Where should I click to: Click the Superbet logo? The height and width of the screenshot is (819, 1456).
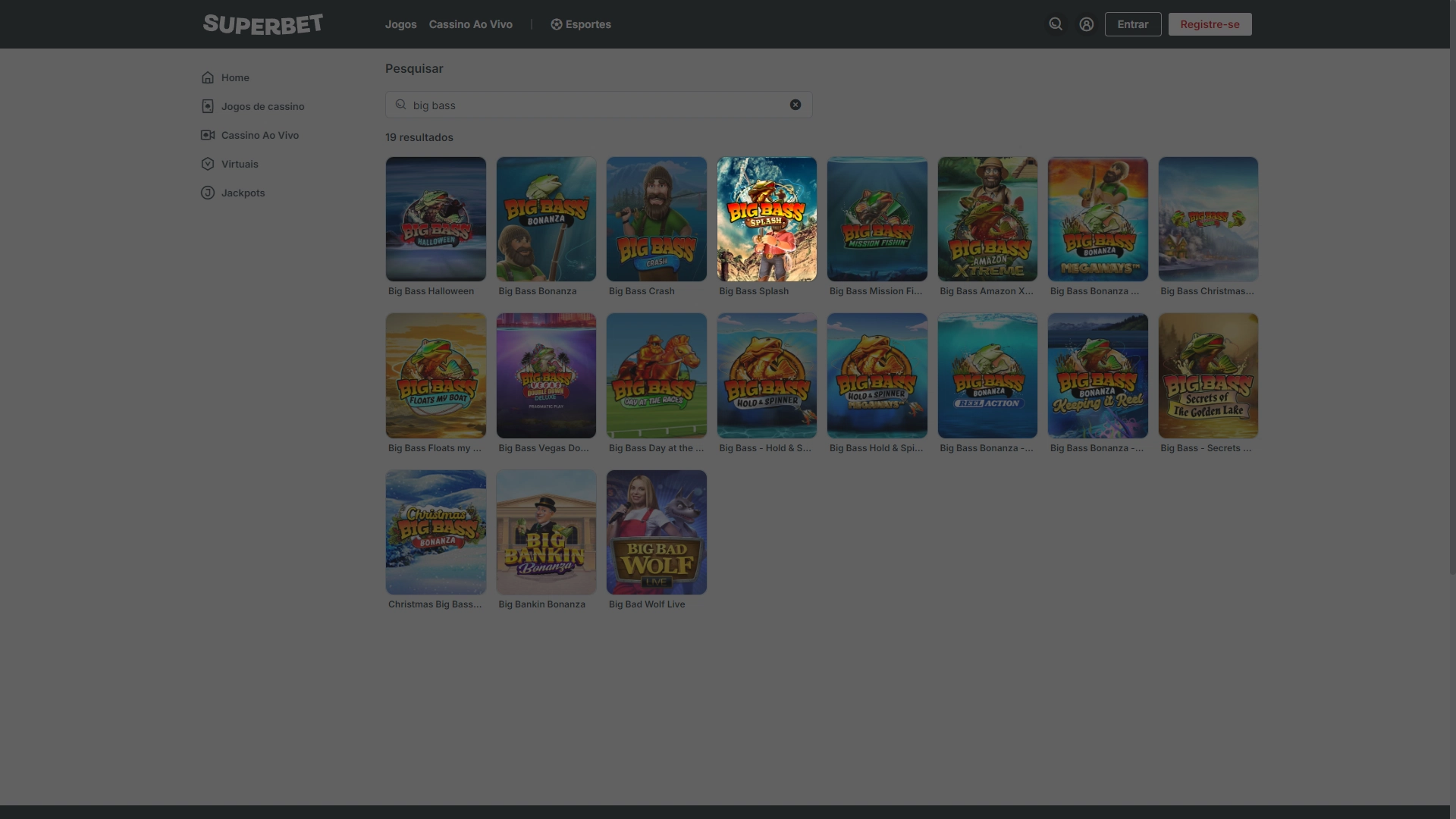pos(262,24)
